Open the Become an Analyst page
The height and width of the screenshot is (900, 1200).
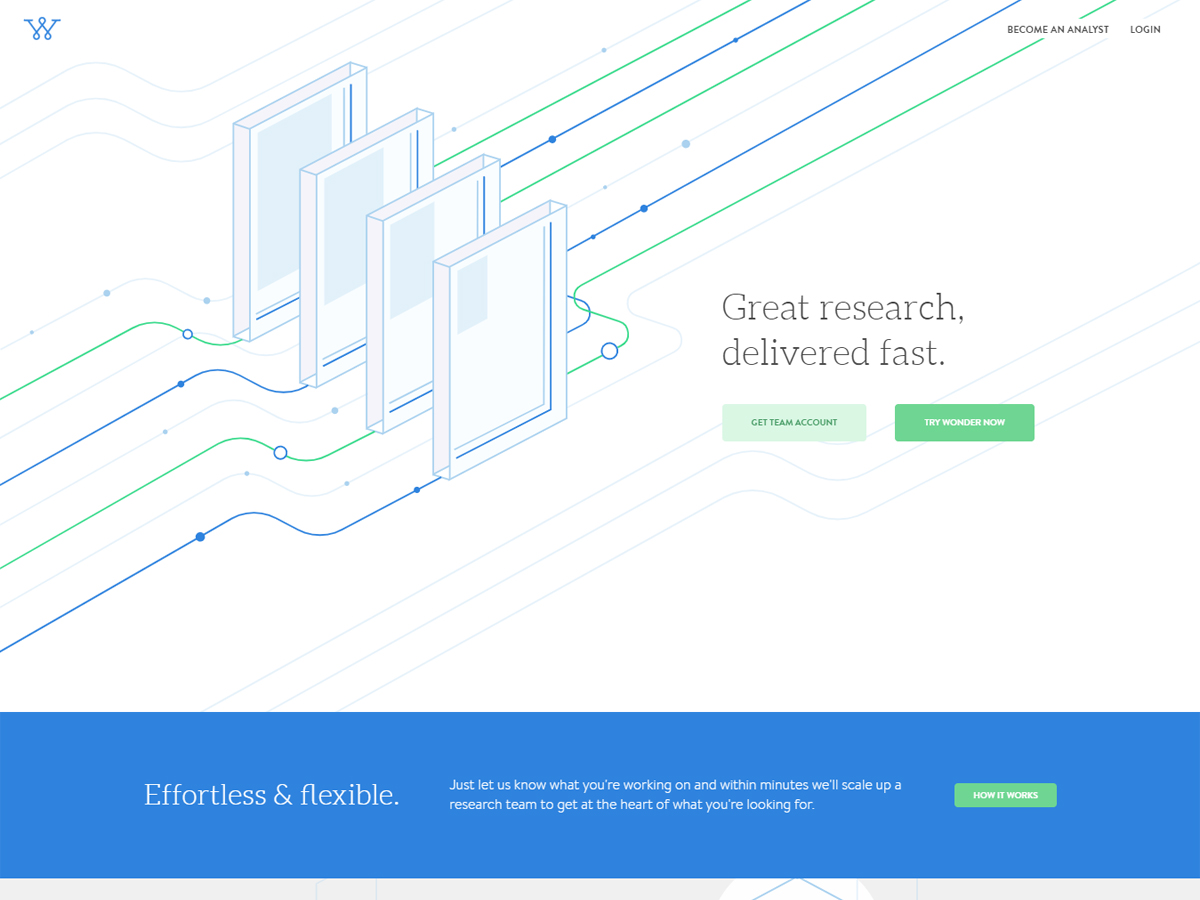point(1057,30)
